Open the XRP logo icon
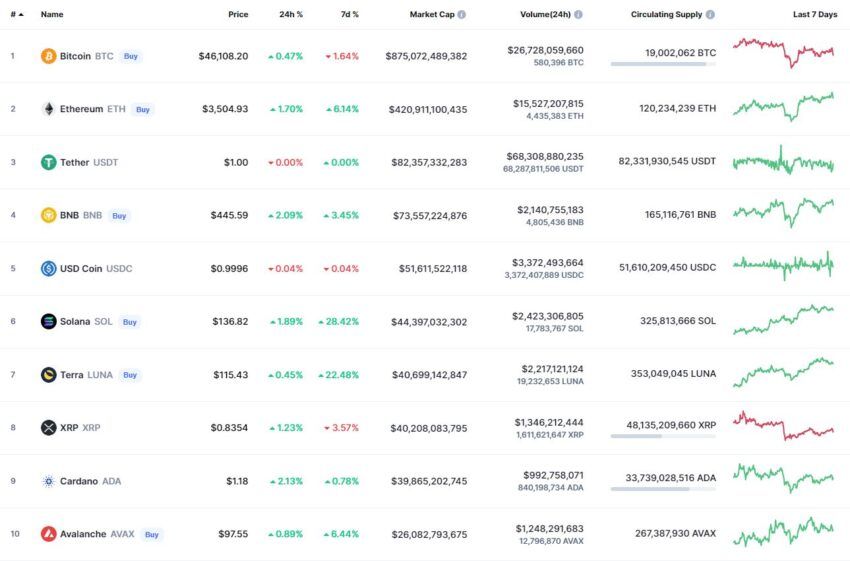 pyautogui.click(x=48, y=428)
